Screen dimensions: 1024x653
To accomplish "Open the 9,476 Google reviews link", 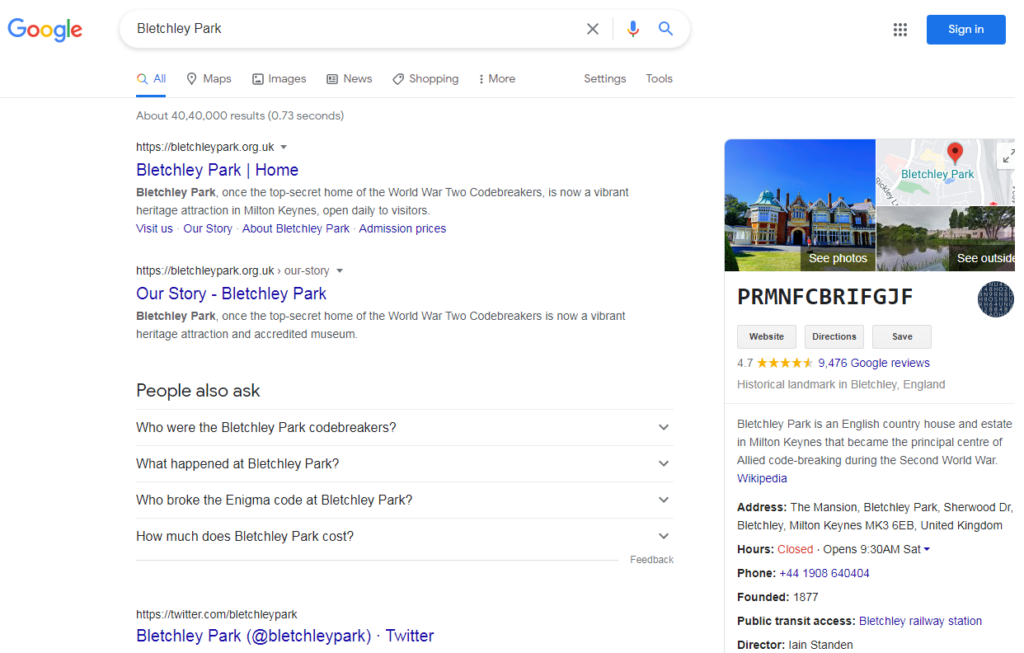I will (874, 363).
